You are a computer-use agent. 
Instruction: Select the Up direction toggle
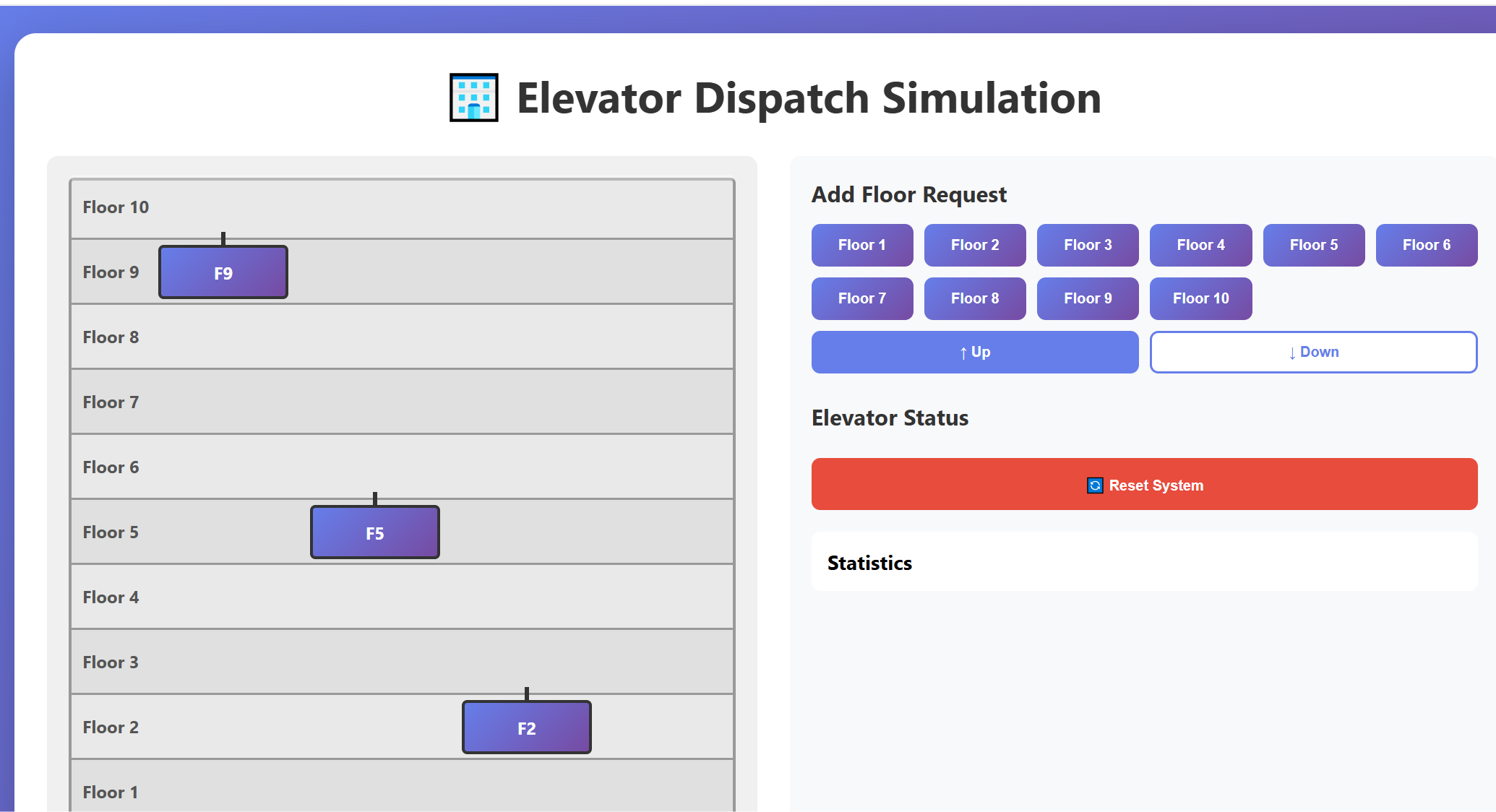975,352
